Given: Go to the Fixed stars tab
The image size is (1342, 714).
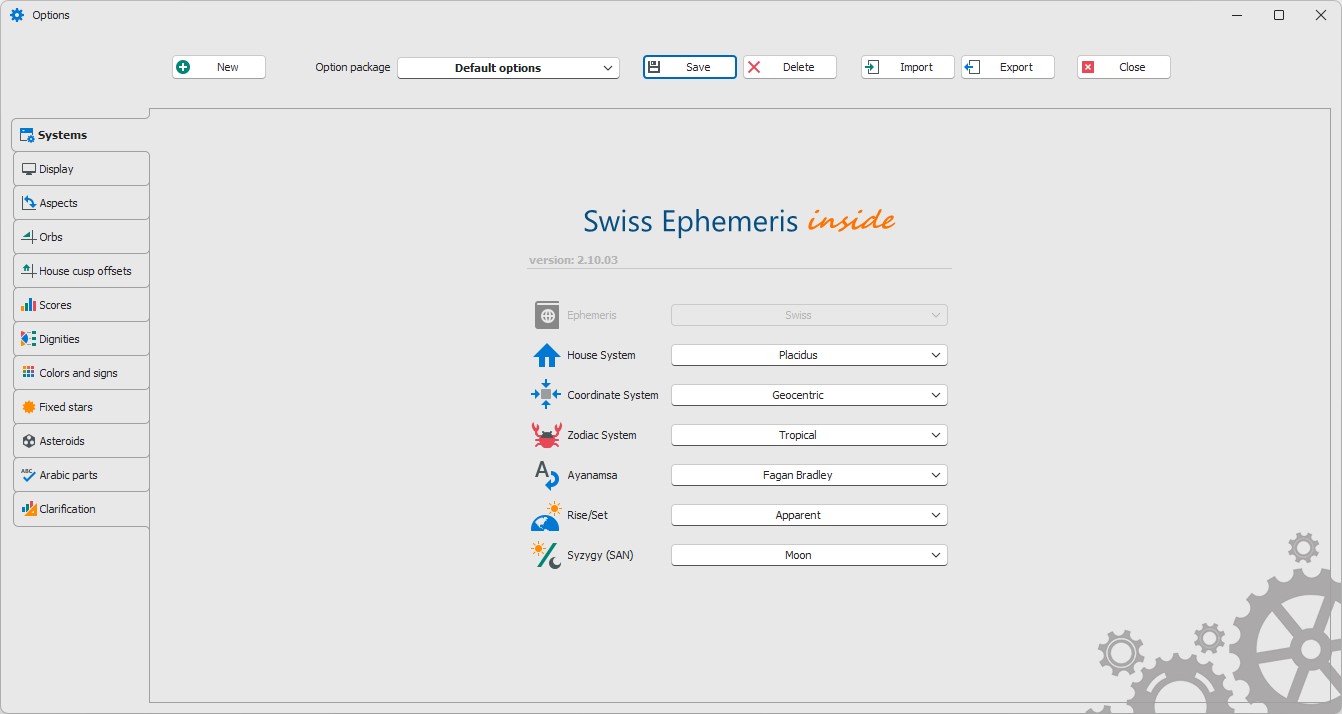Looking at the screenshot, I should pyautogui.click(x=81, y=407).
